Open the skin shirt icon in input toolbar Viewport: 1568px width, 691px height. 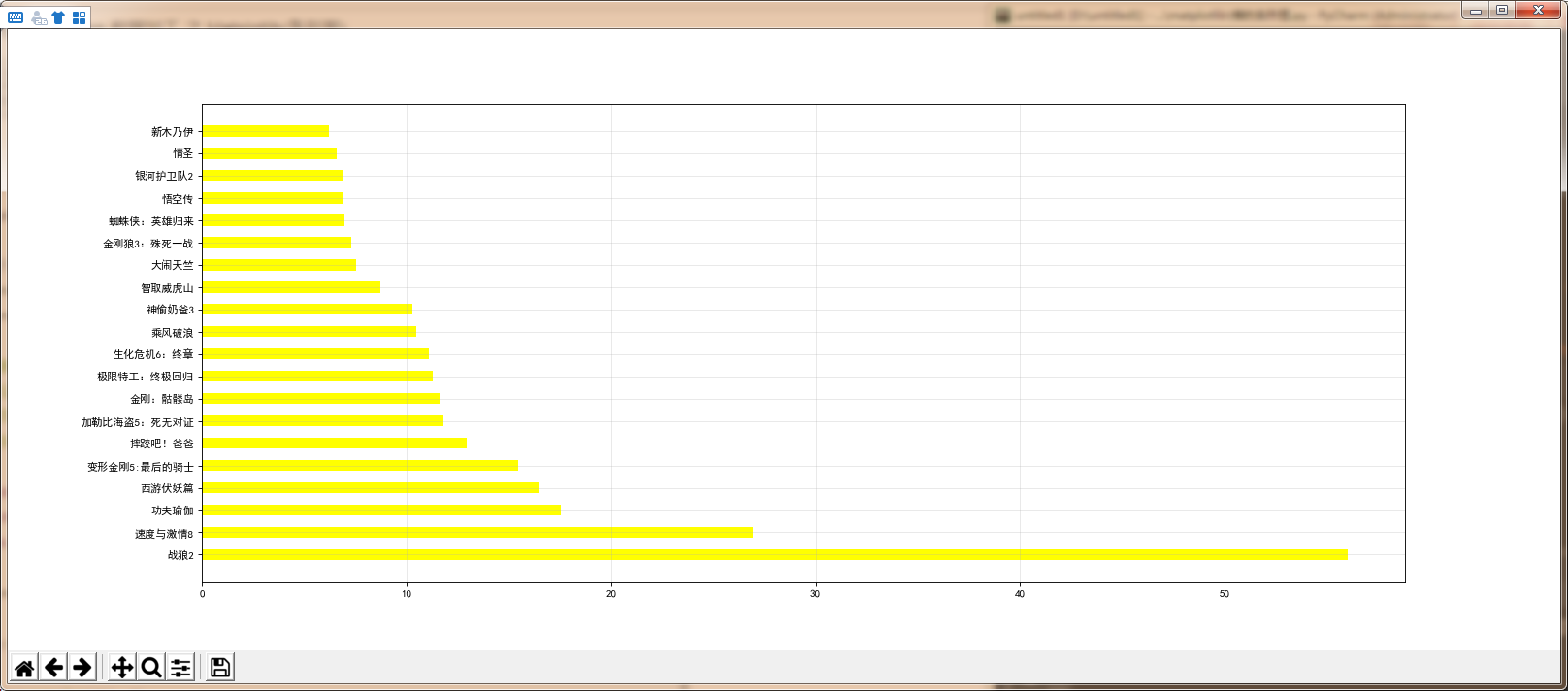click(x=58, y=17)
